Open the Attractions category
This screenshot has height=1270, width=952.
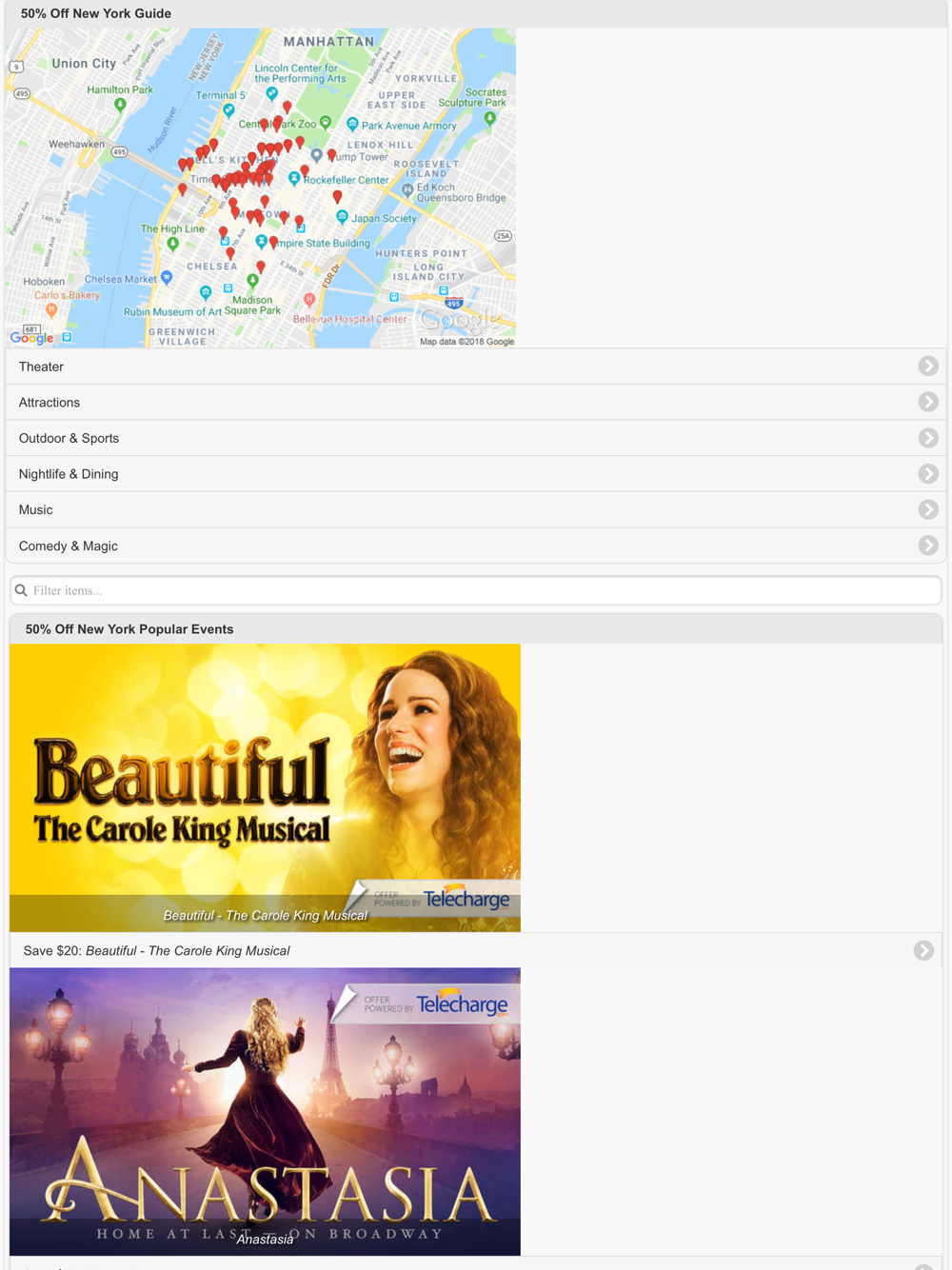tap(476, 403)
